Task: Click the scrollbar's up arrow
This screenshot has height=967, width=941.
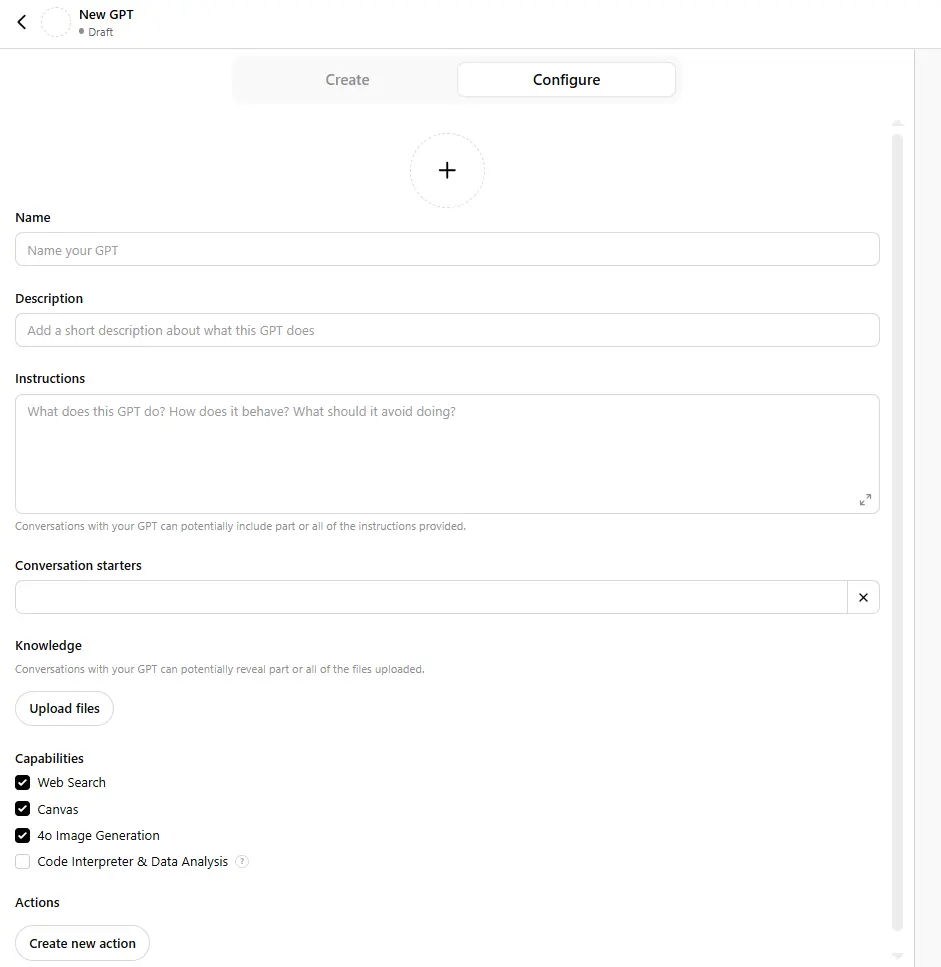Action: [897, 123]
